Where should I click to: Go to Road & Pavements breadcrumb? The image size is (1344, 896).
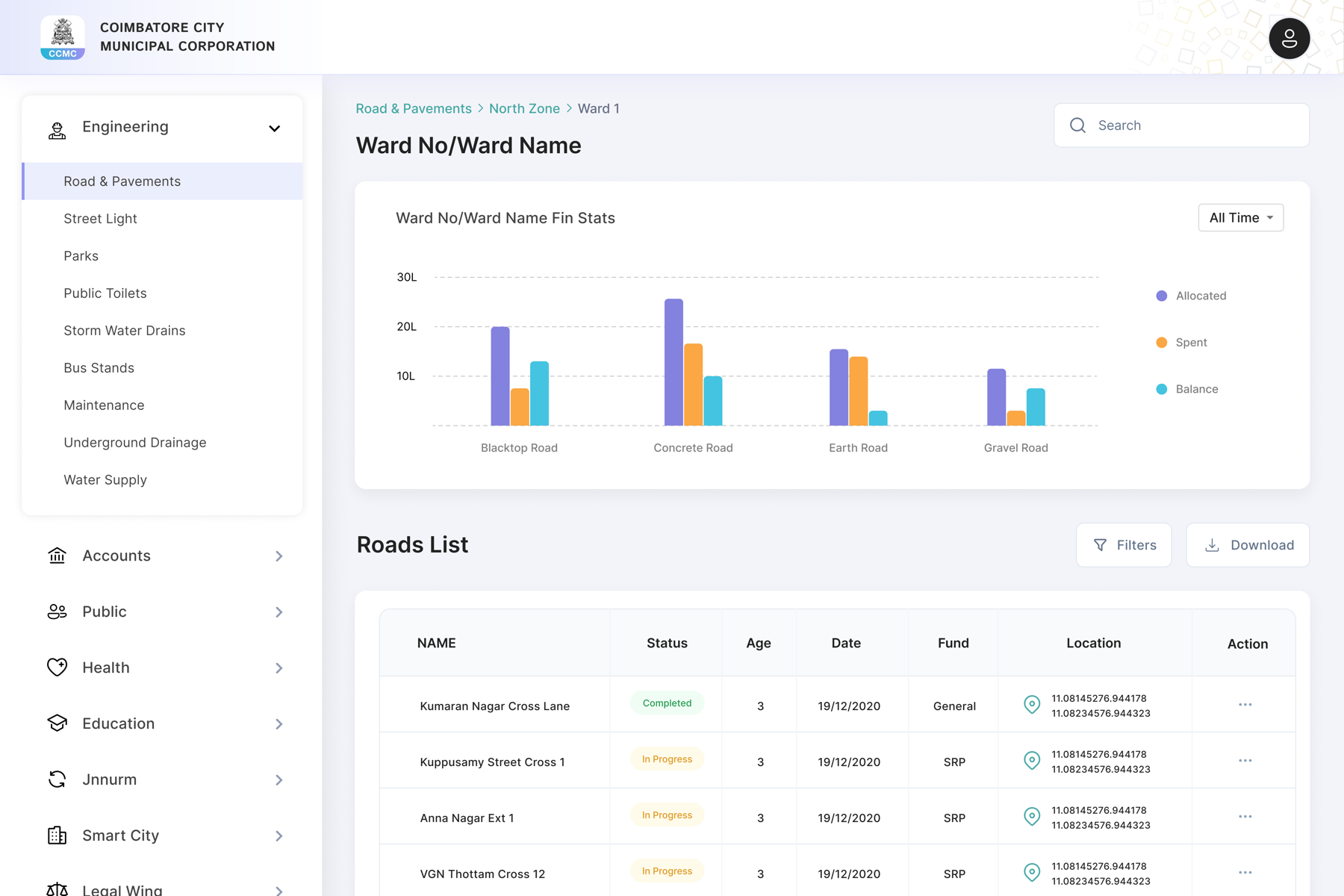(x=414, y=109)
